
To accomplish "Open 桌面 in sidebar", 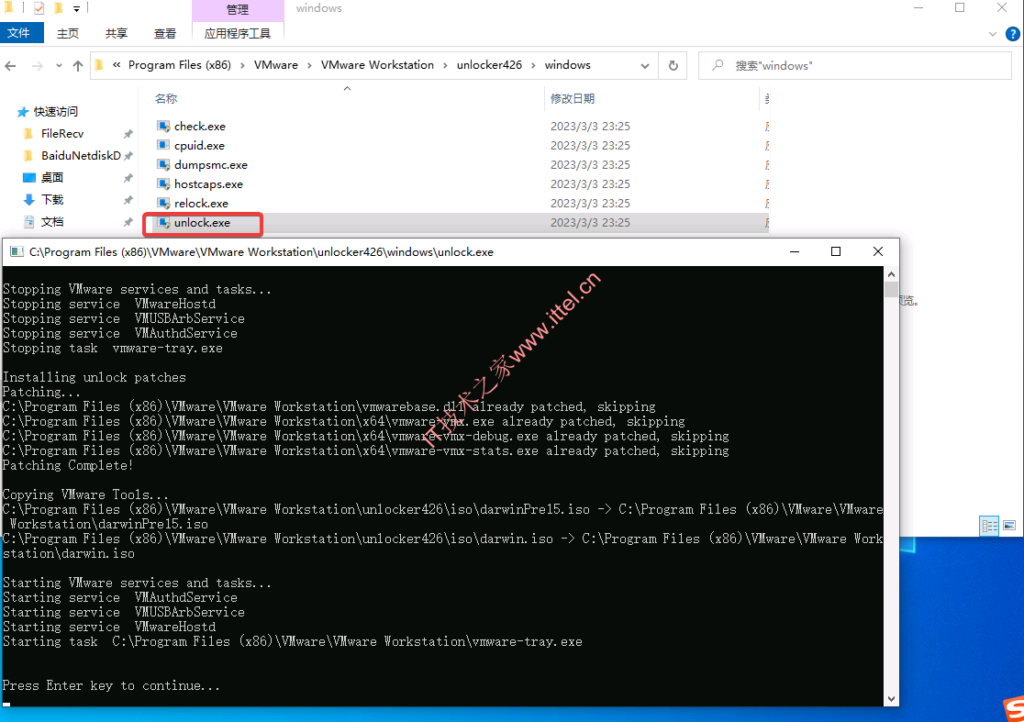I will (52, 178).
